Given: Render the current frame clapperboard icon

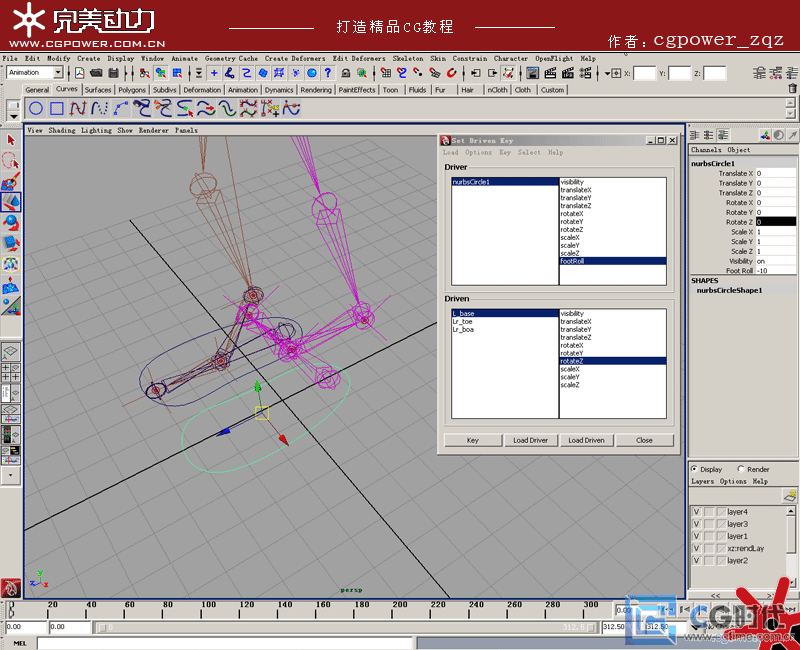Looking at the screenshot, I should coord(551,73).
